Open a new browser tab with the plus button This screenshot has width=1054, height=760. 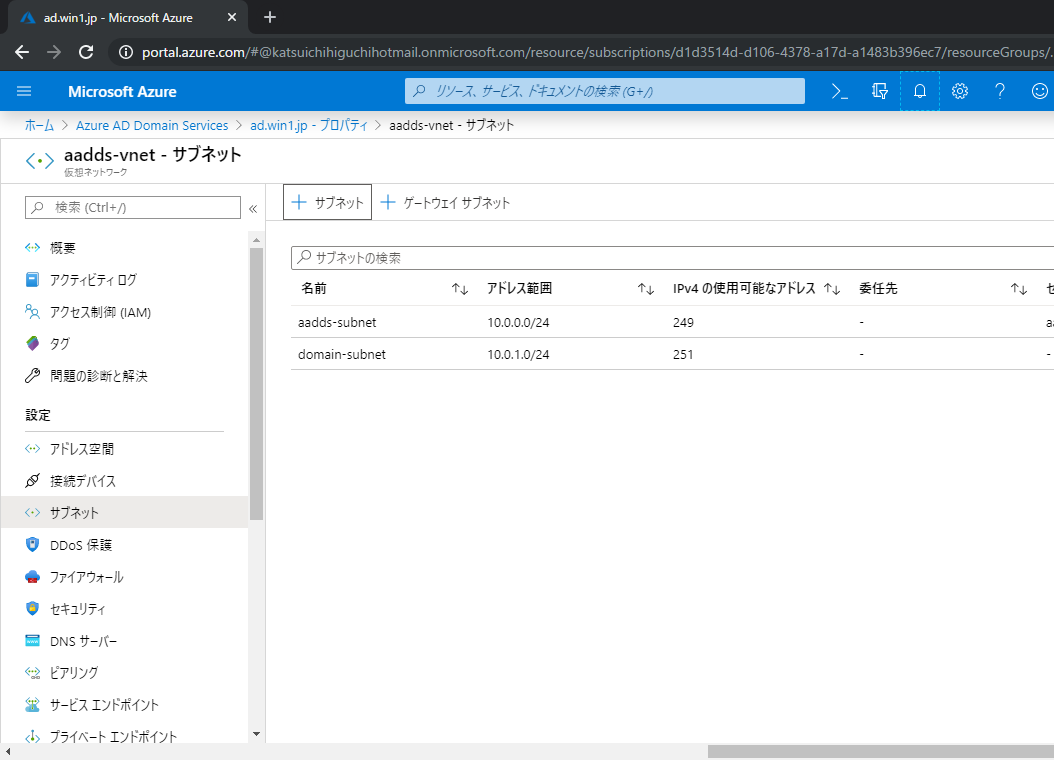(x=270, y=17)
